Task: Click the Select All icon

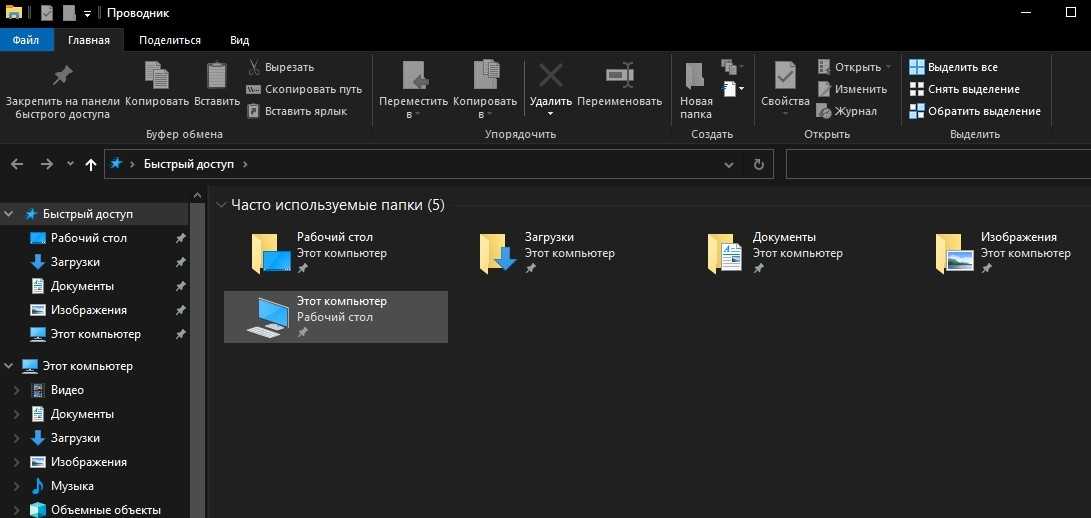Action: (x=916, y=67)
